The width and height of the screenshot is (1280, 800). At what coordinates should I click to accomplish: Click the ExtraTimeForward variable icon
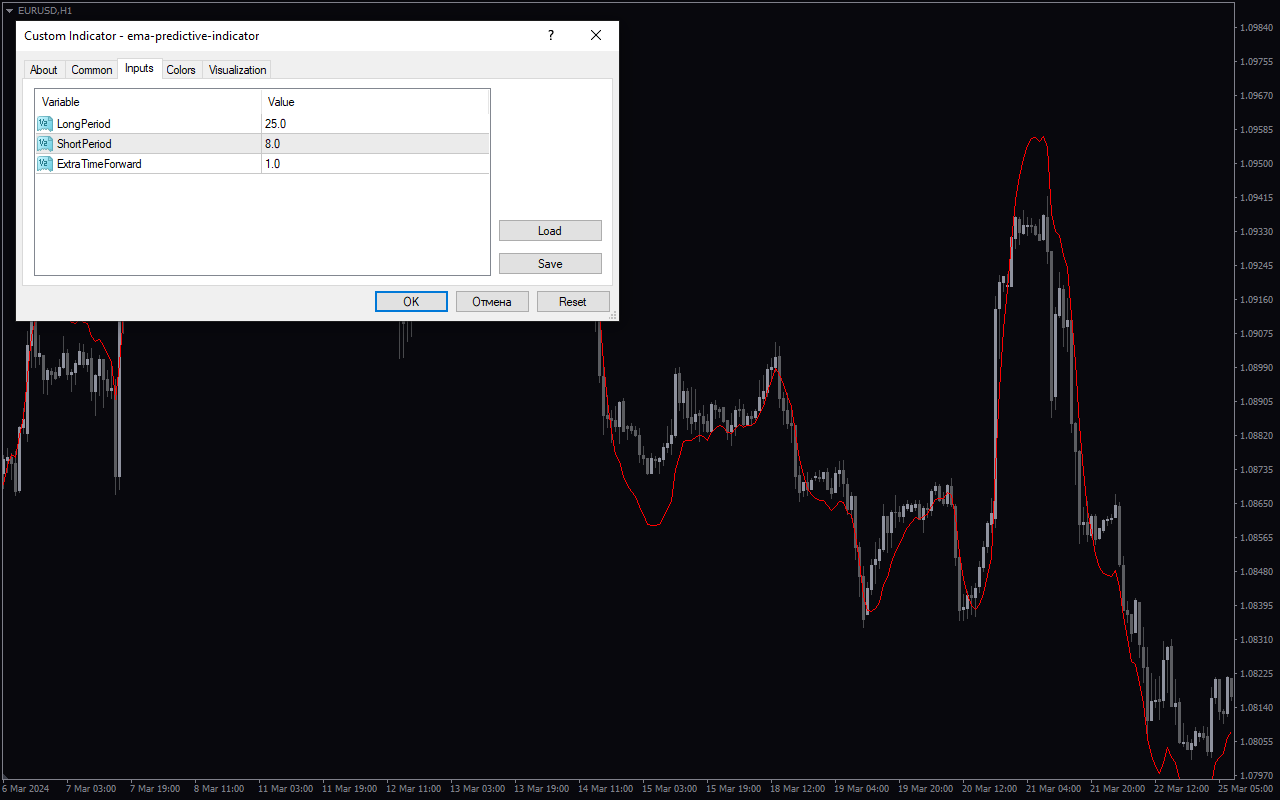coord(44,164)
